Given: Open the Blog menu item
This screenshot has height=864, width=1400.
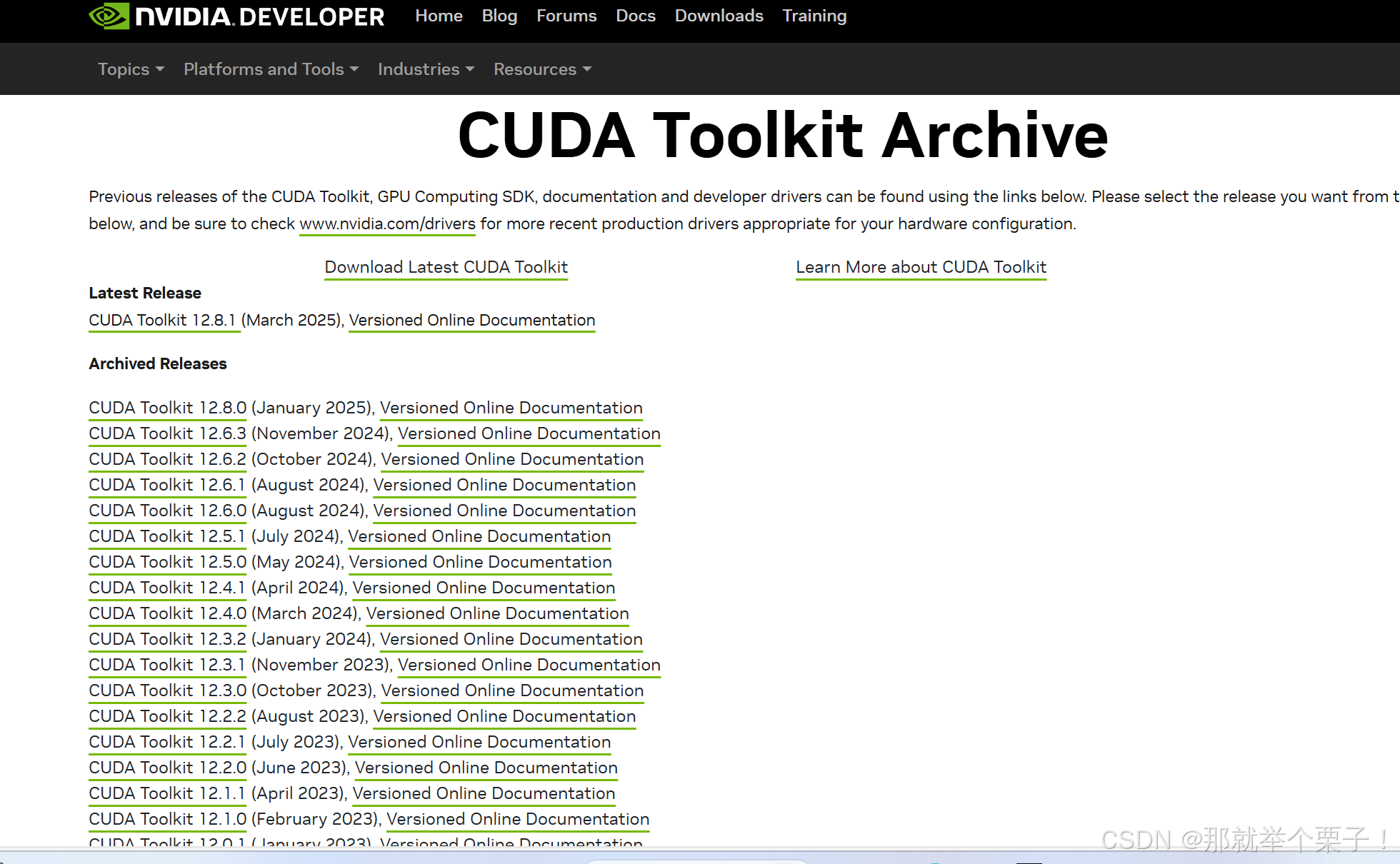Looking at the screenshot, I should click(x=499, y=16).
